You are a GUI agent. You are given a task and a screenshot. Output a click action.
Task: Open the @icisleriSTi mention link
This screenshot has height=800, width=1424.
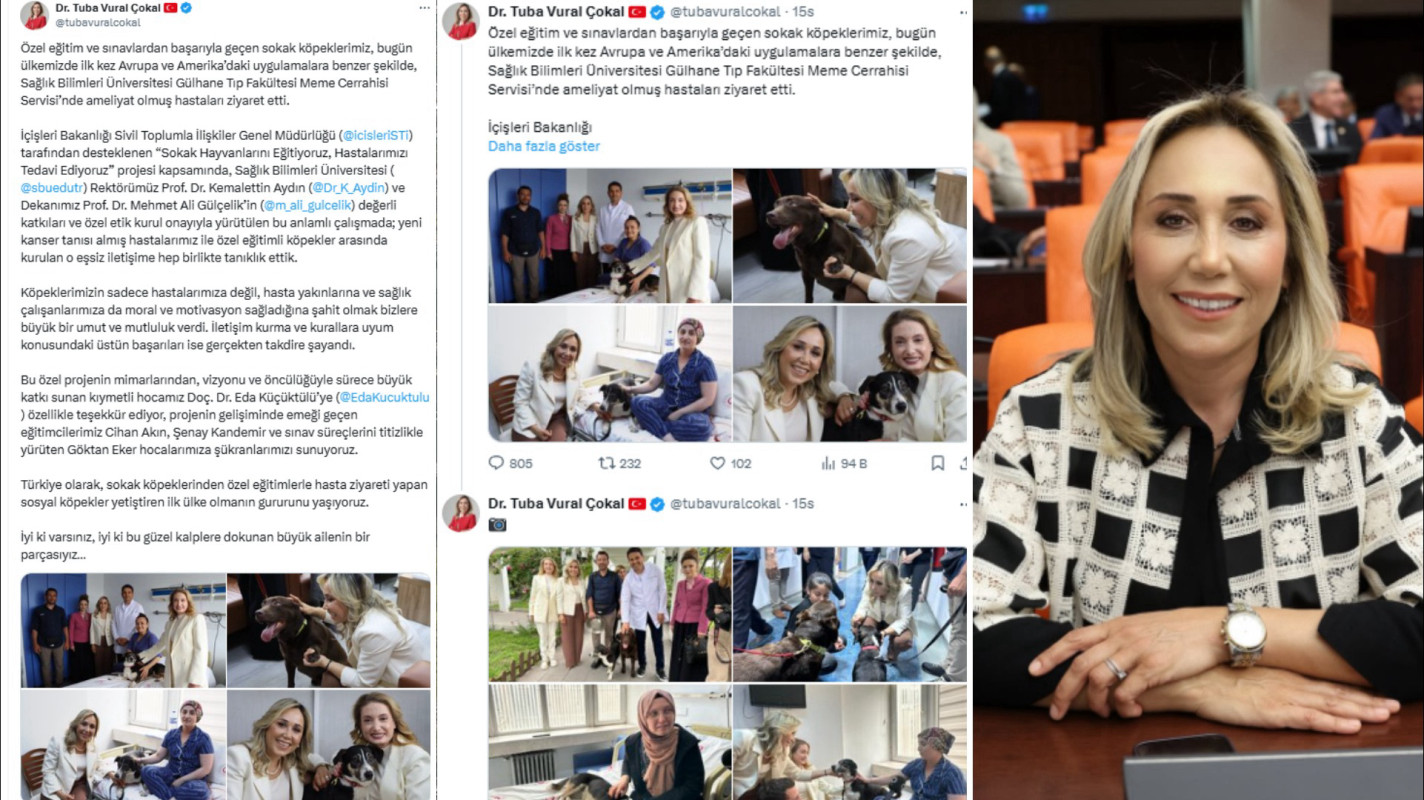pos(377,135)
